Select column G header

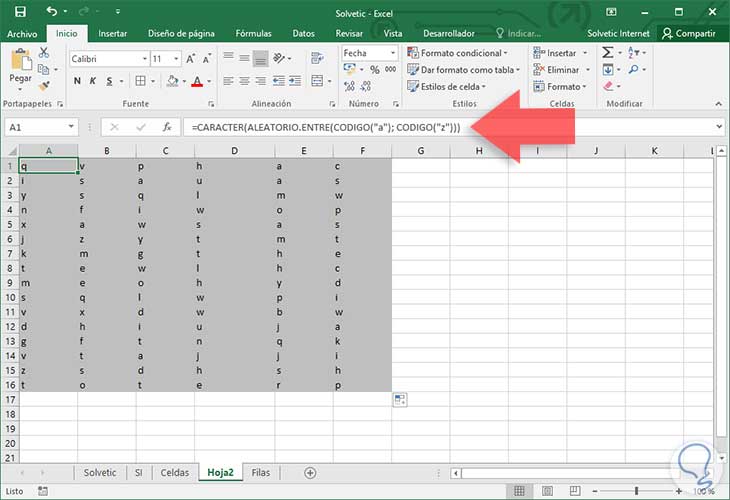(420, 150)
